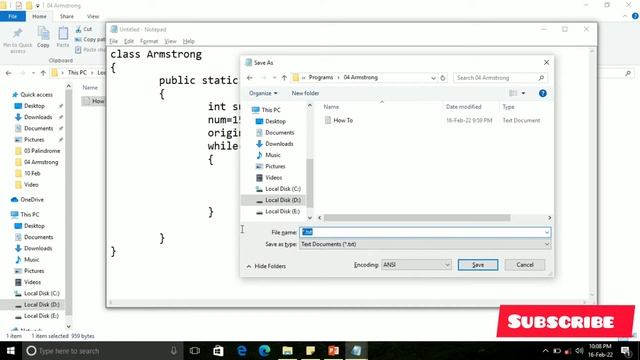Open the Encoding ANSI dropdown
Viewport: 640px width, 360px height.
coord(416,265)
